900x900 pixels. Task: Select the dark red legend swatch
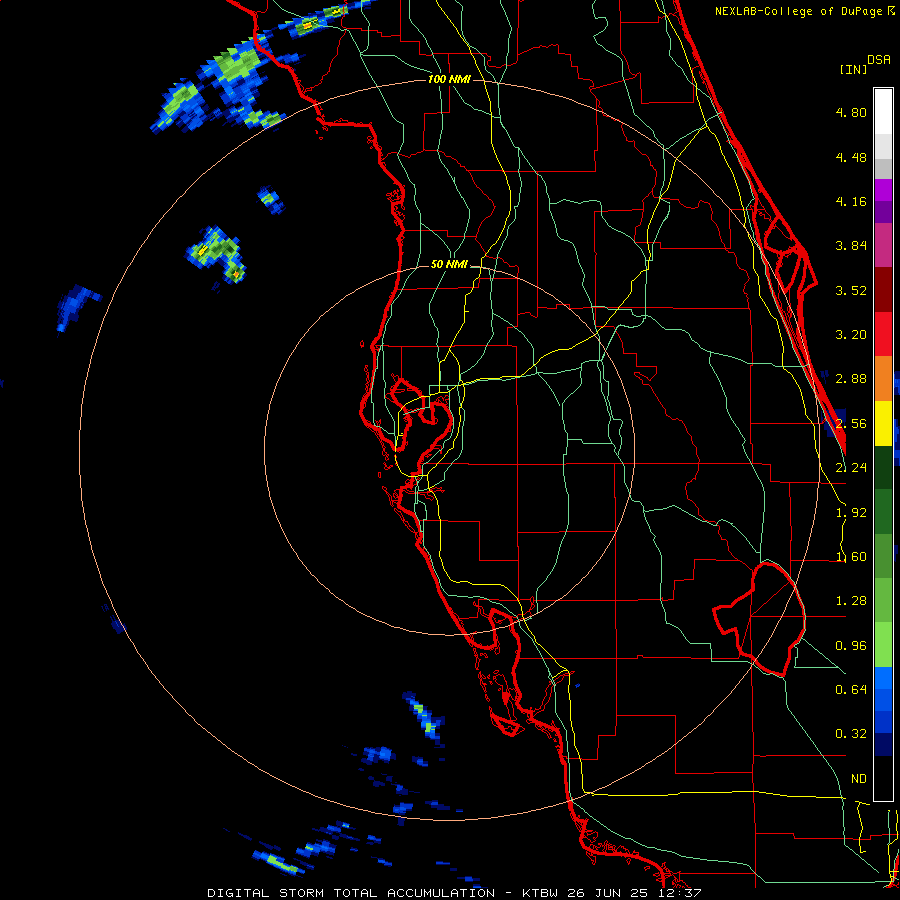(883, 290)
